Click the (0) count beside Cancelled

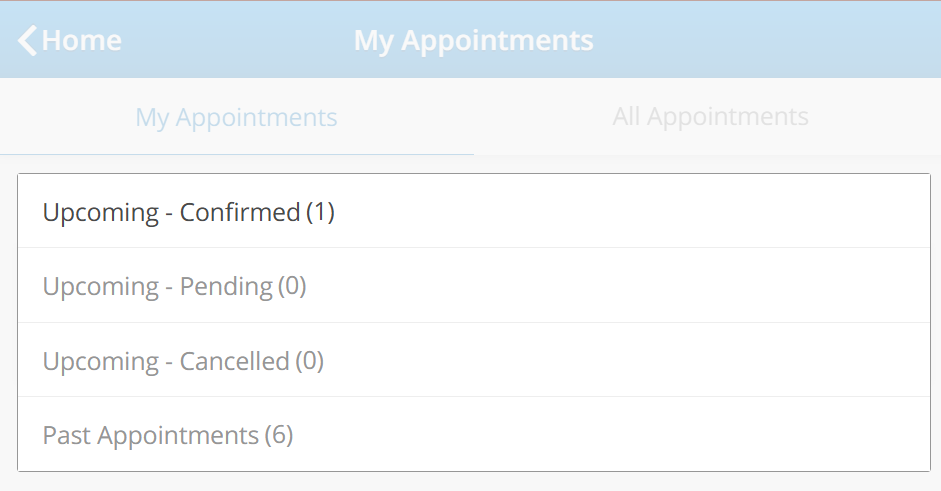click(x=310, y=361)
